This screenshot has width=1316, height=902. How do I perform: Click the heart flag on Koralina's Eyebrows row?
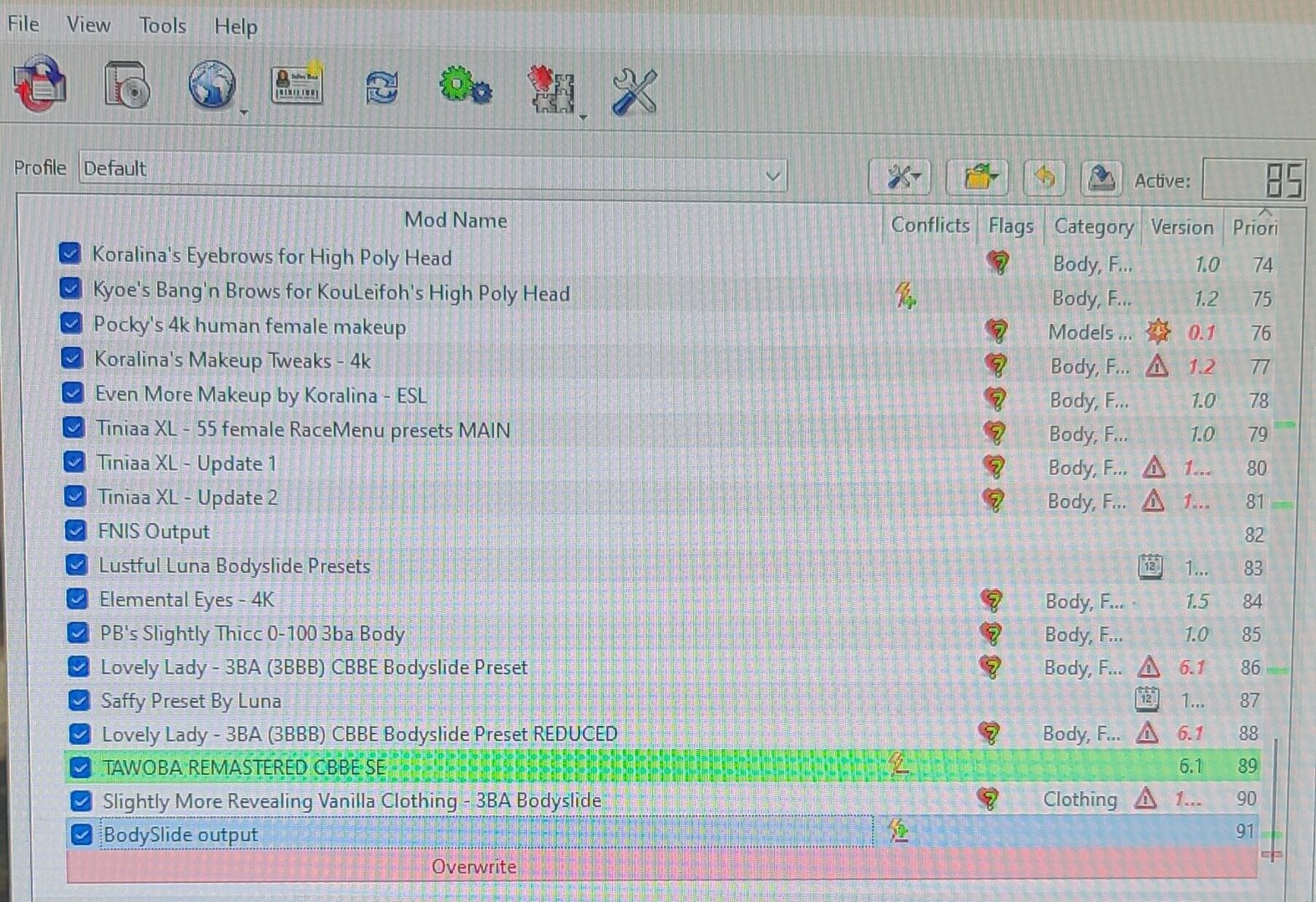click(x=998, y=263)
